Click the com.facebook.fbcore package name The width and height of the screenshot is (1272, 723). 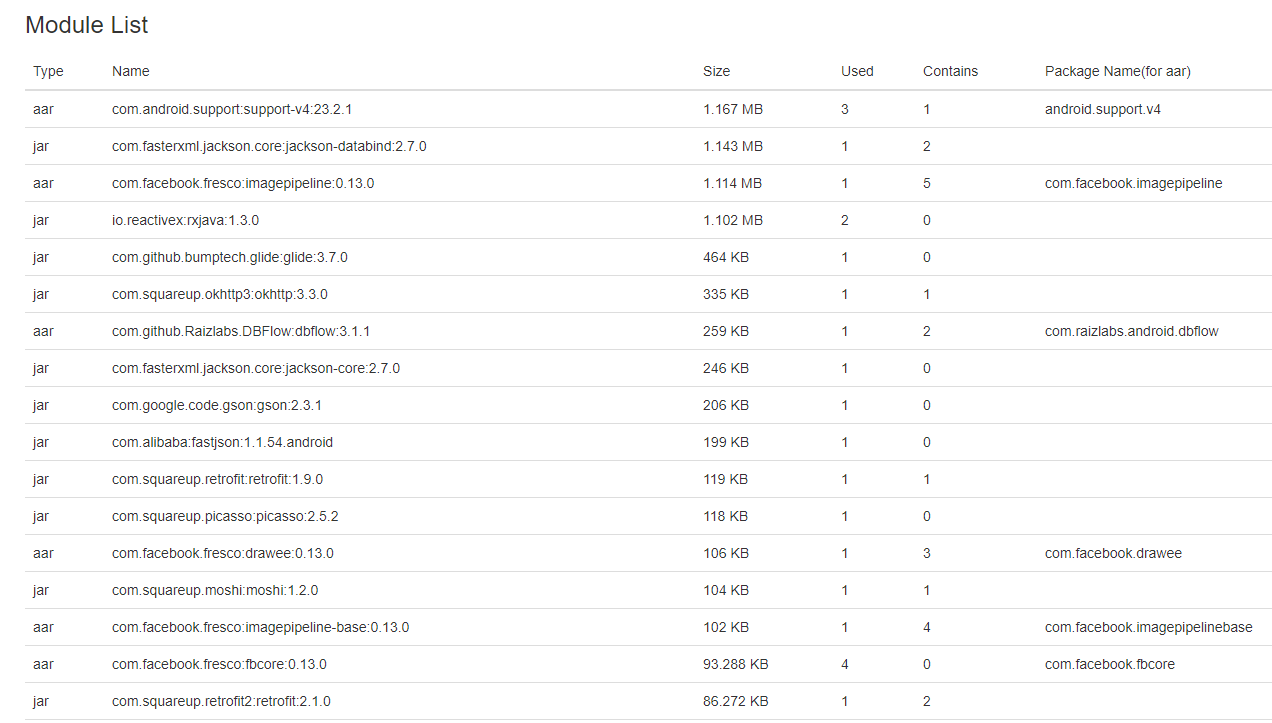pos(1110,664)
